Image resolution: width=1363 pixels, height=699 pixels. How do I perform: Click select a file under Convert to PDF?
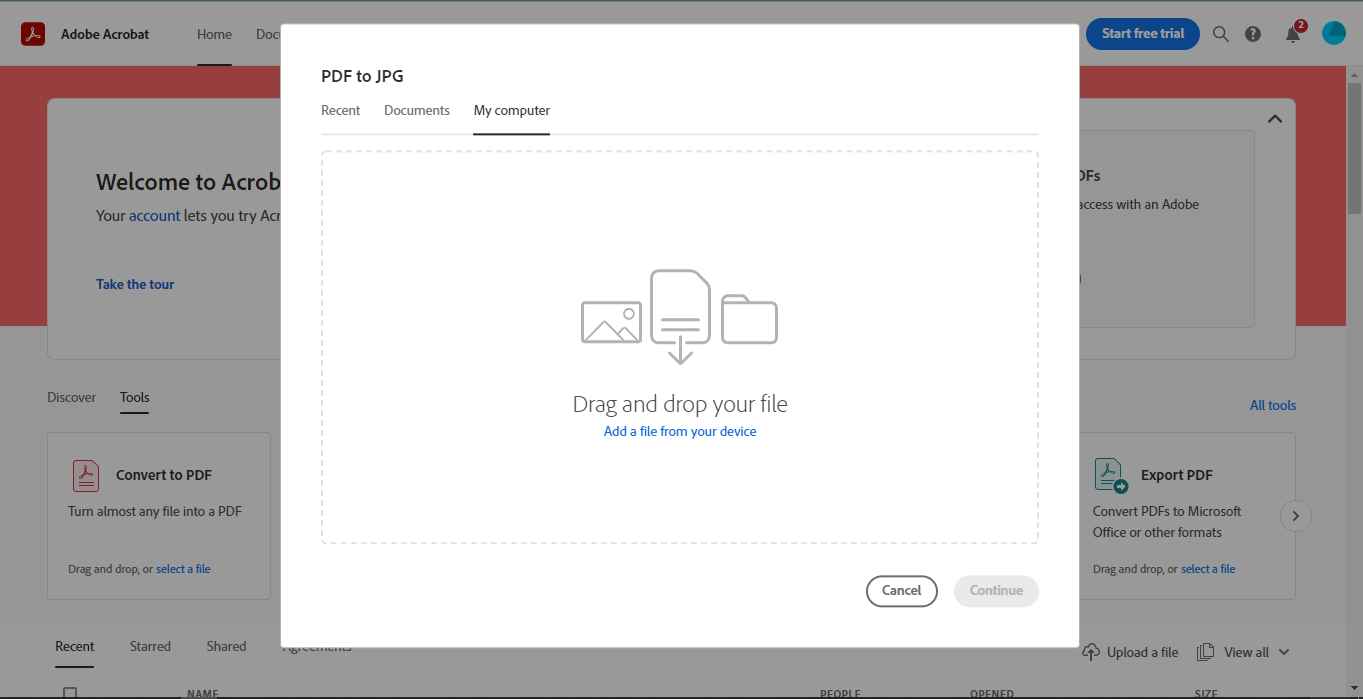(x=183, y=569)
